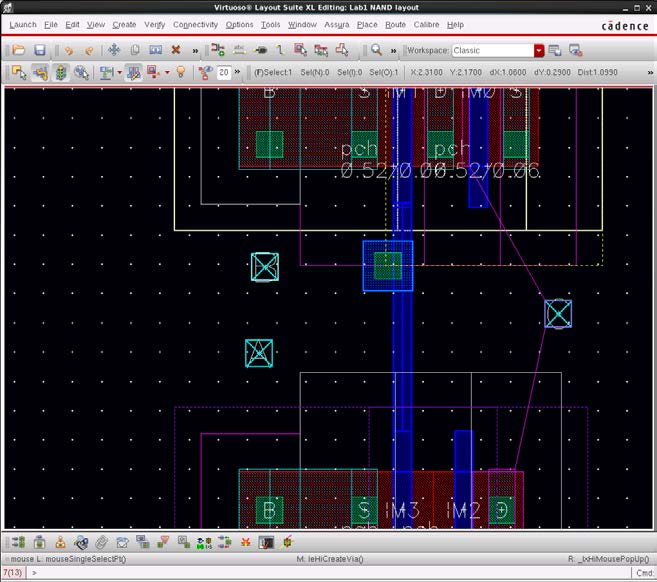The height and width of the screenshot is (582, 657).
Task: Click the delete workspace icon with red mark
Action: [575, 50]
